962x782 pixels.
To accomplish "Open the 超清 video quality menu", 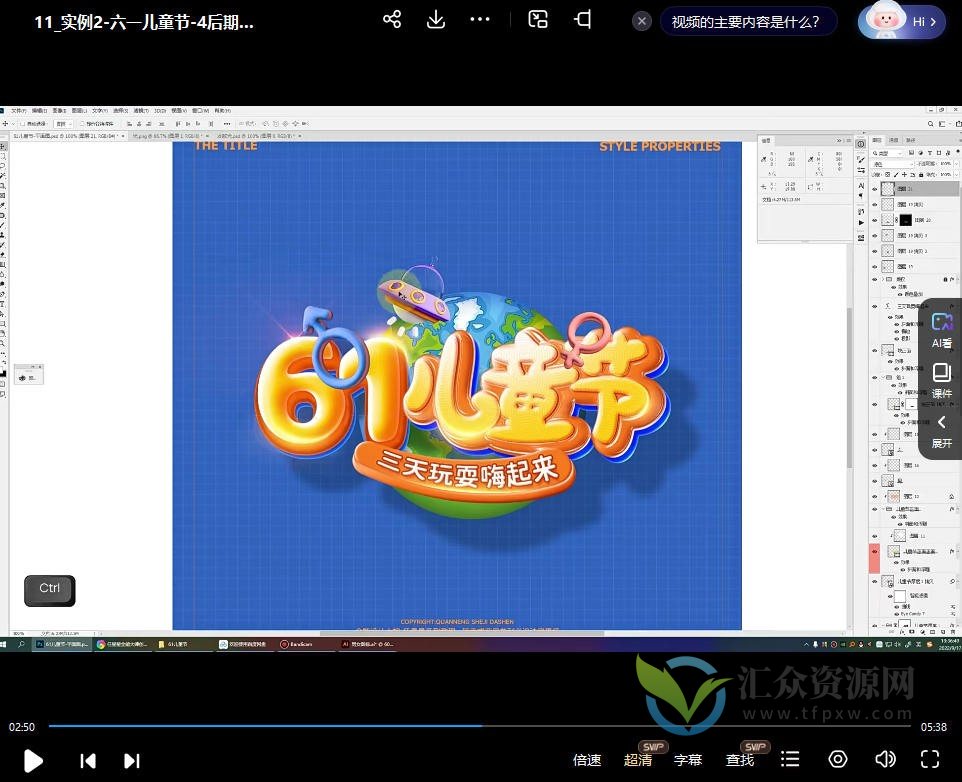I will 638,760.
